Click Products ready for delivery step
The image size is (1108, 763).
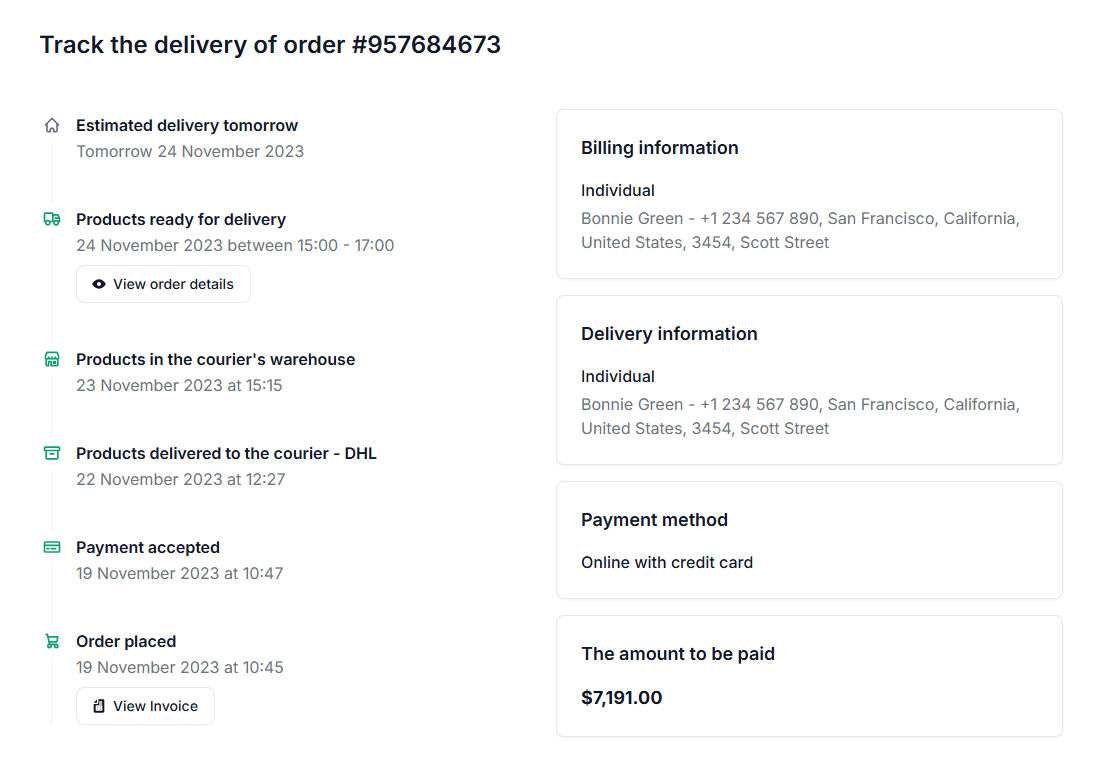point(181,219)
